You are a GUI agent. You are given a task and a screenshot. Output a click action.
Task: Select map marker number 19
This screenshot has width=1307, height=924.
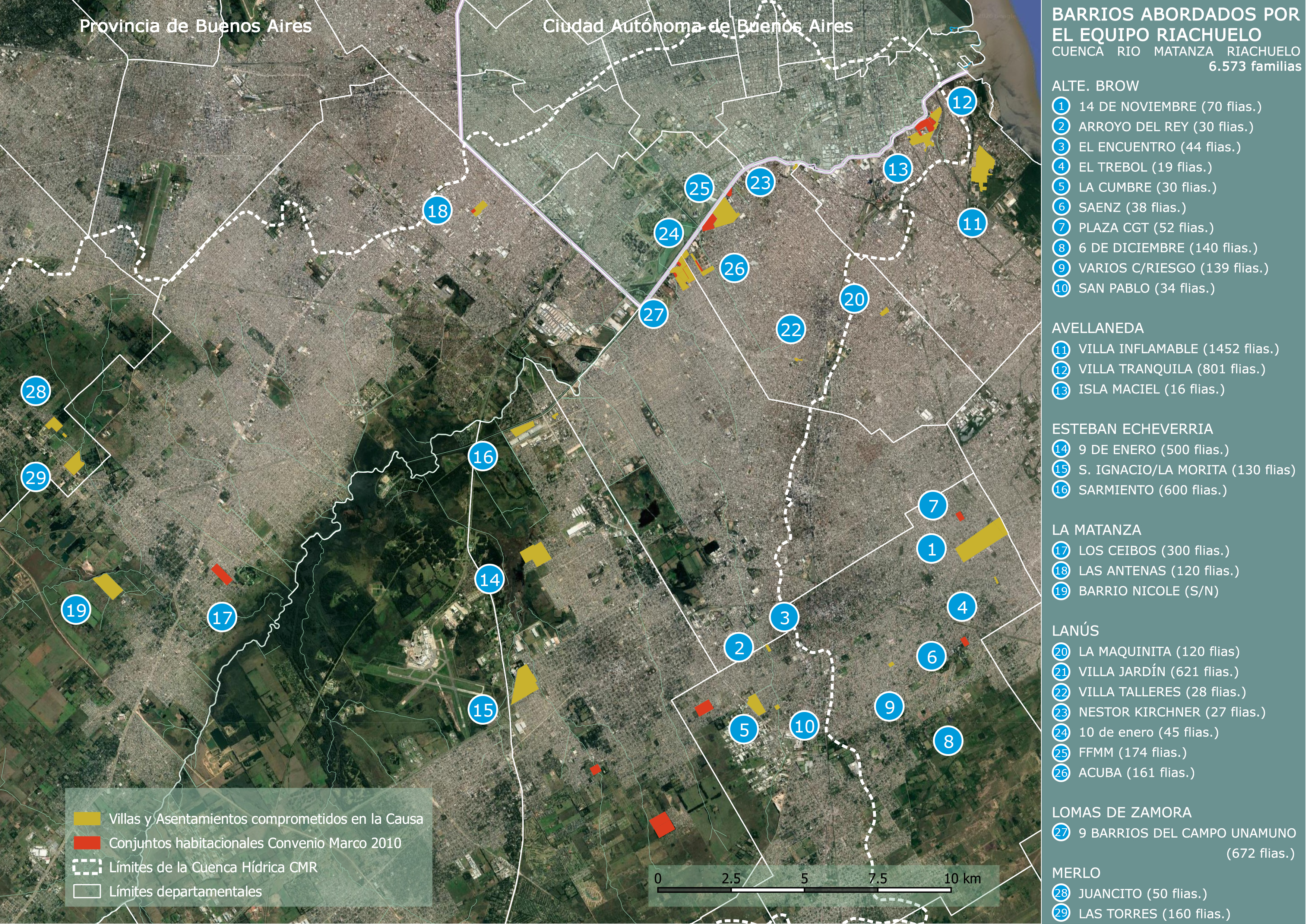click(76, 610)
